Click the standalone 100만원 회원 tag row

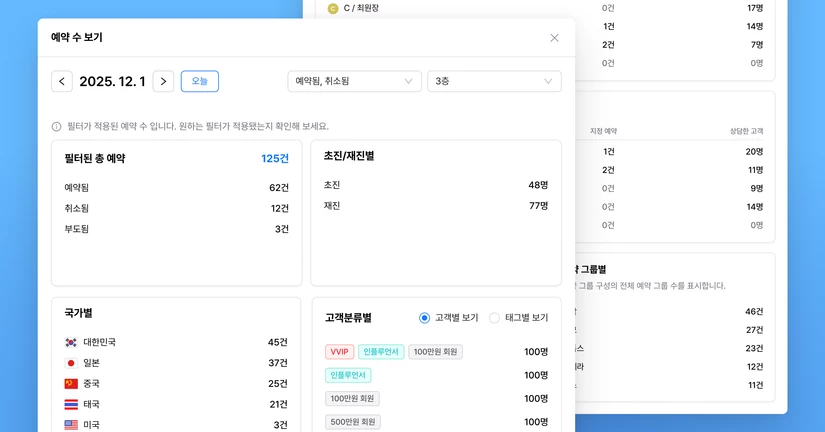[352, 398]
